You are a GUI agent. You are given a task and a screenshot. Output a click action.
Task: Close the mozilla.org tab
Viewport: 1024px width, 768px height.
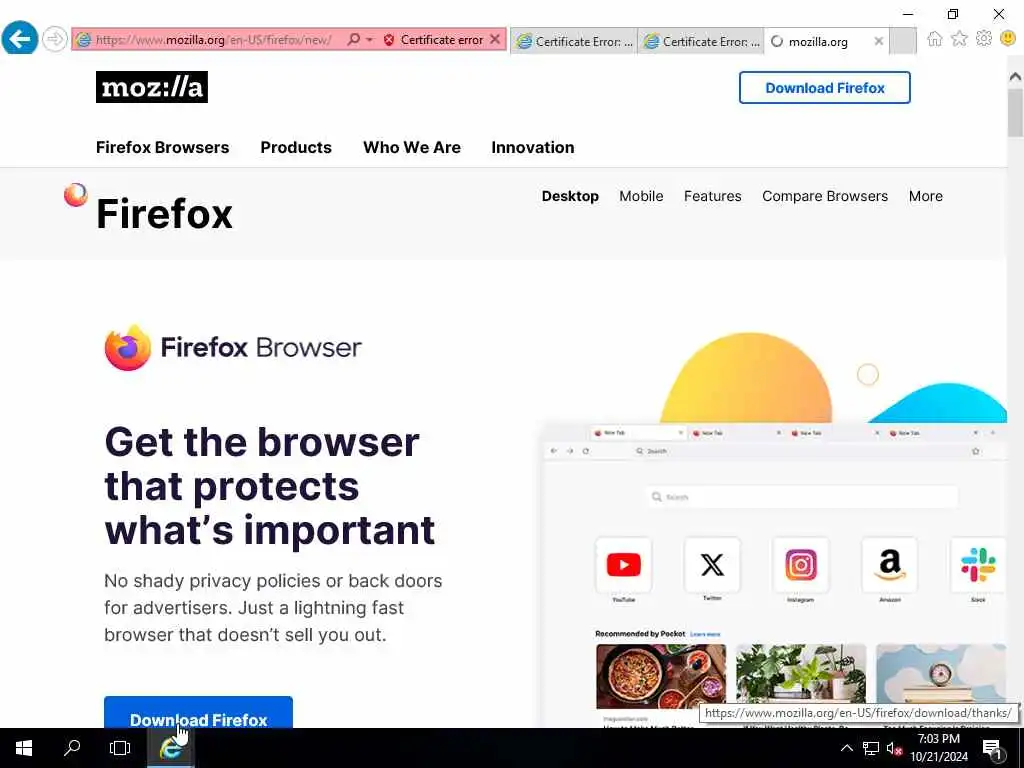879,41
